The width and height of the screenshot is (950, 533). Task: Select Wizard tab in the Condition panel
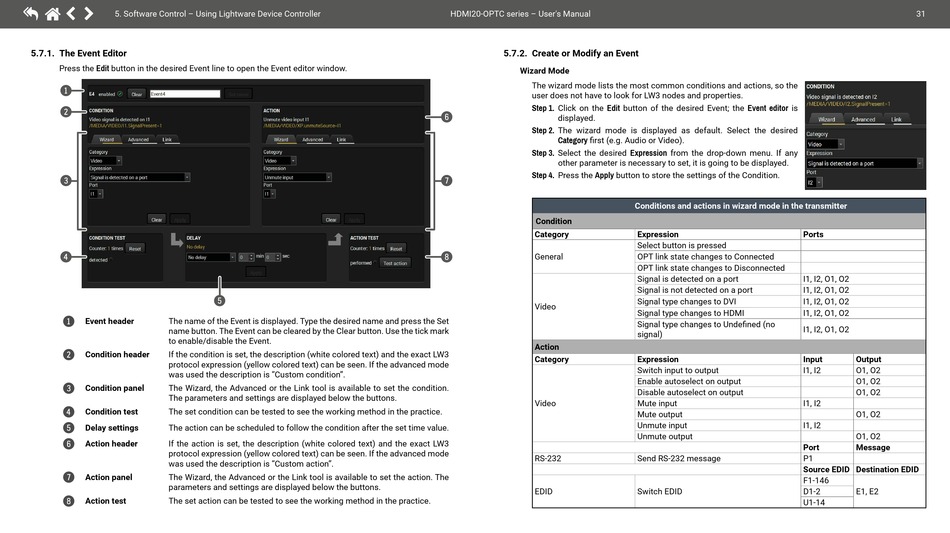107,139
